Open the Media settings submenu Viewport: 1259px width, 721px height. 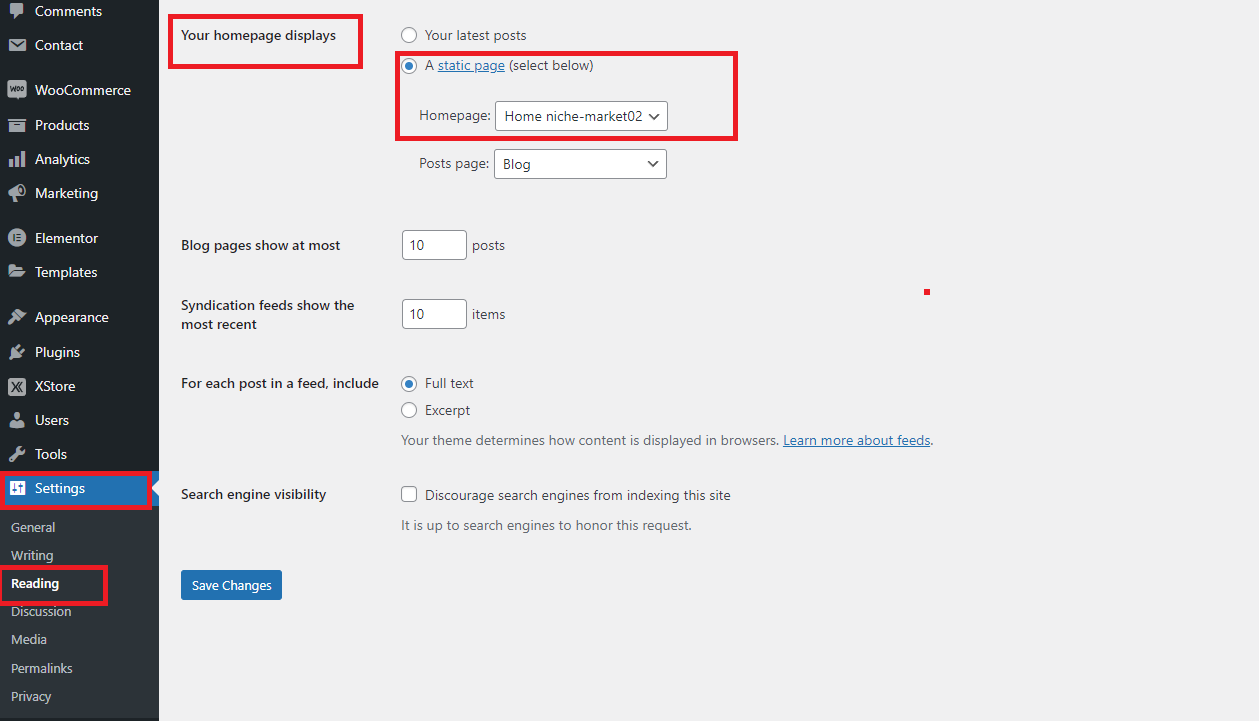click(x=29, y=639)
